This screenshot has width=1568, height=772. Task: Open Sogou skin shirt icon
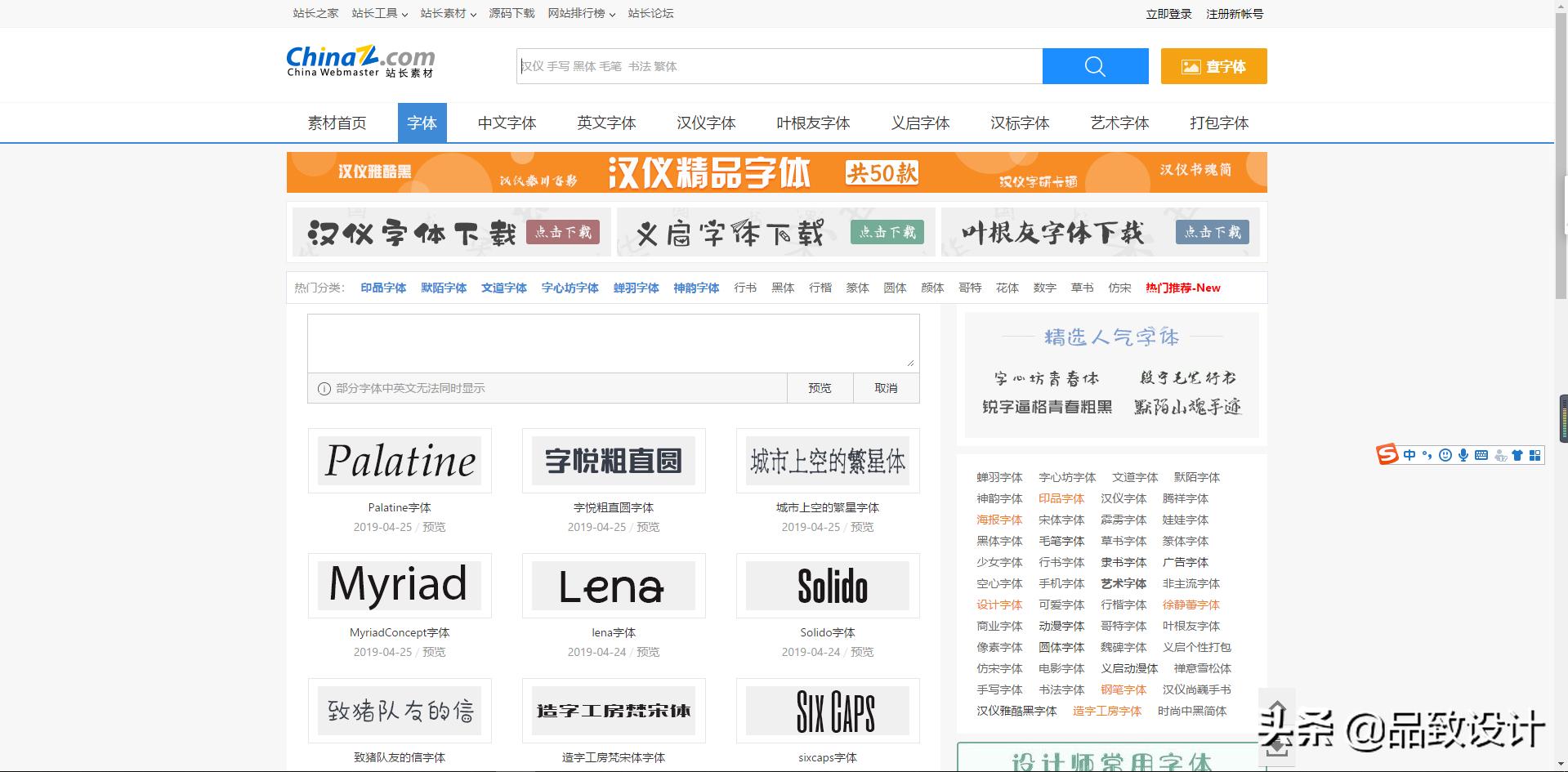pyautogui.click(x=1518, y=455)
